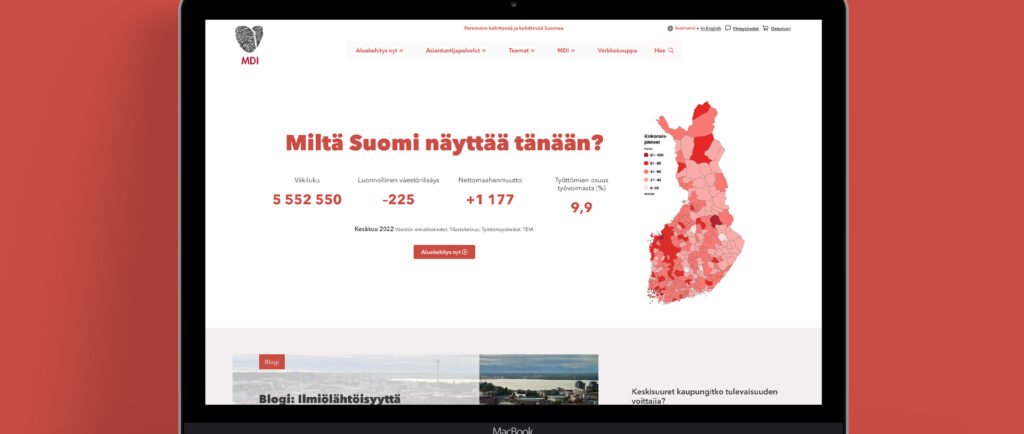Expand the Aluekehitys nyt menu
1024x434 pixels.
(379, 50)
